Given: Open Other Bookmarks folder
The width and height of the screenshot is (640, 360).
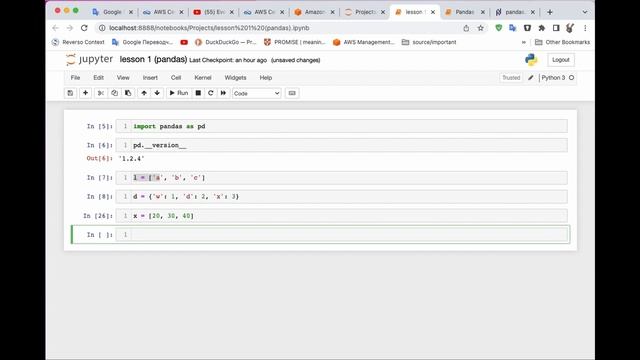Looking at the screenshot, I should click(562, 42).
